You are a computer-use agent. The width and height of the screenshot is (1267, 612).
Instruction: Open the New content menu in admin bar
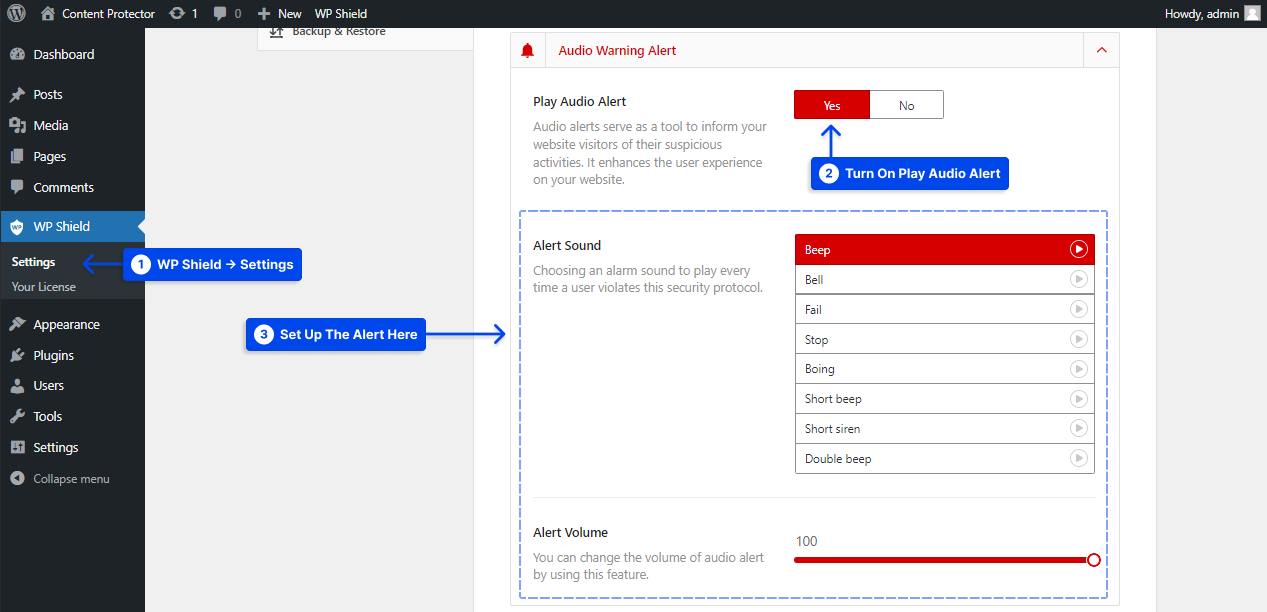(279, 13)
